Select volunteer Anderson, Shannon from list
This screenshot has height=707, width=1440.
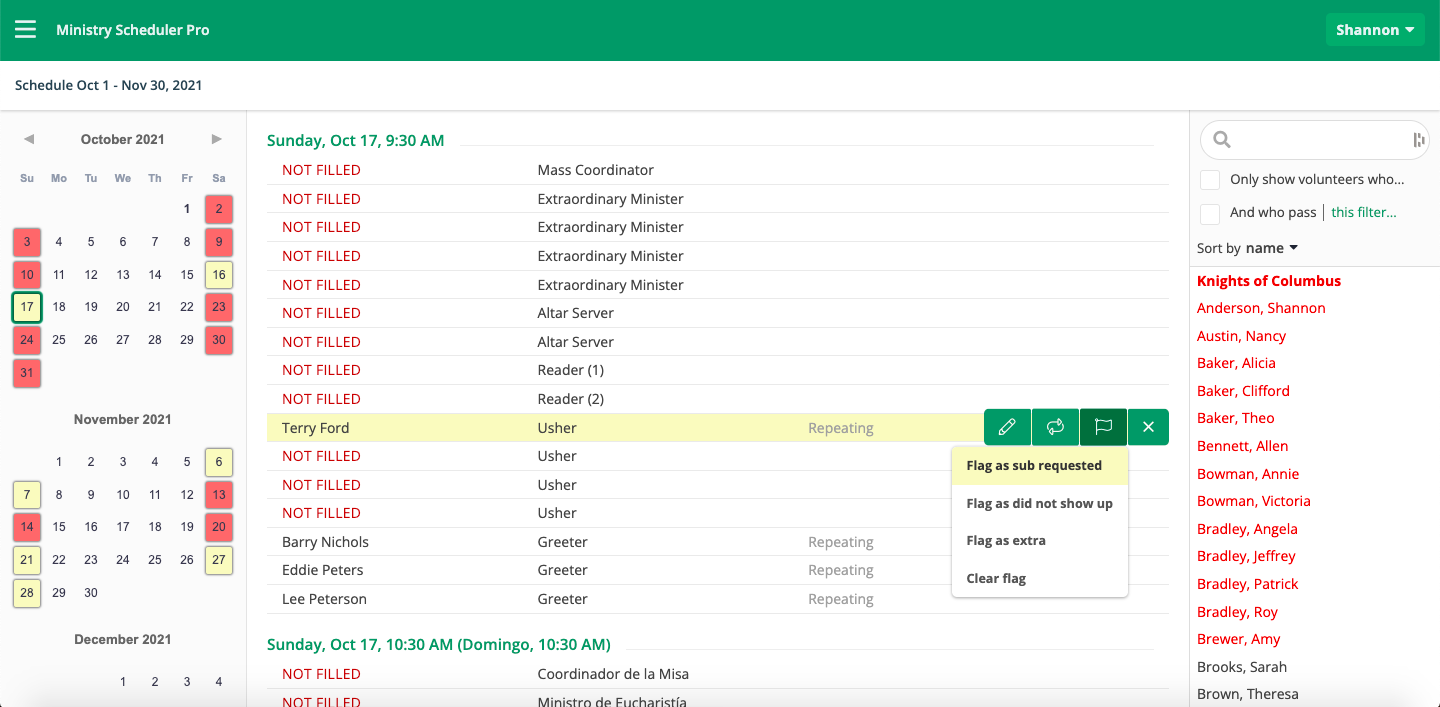coord(1261,309)
